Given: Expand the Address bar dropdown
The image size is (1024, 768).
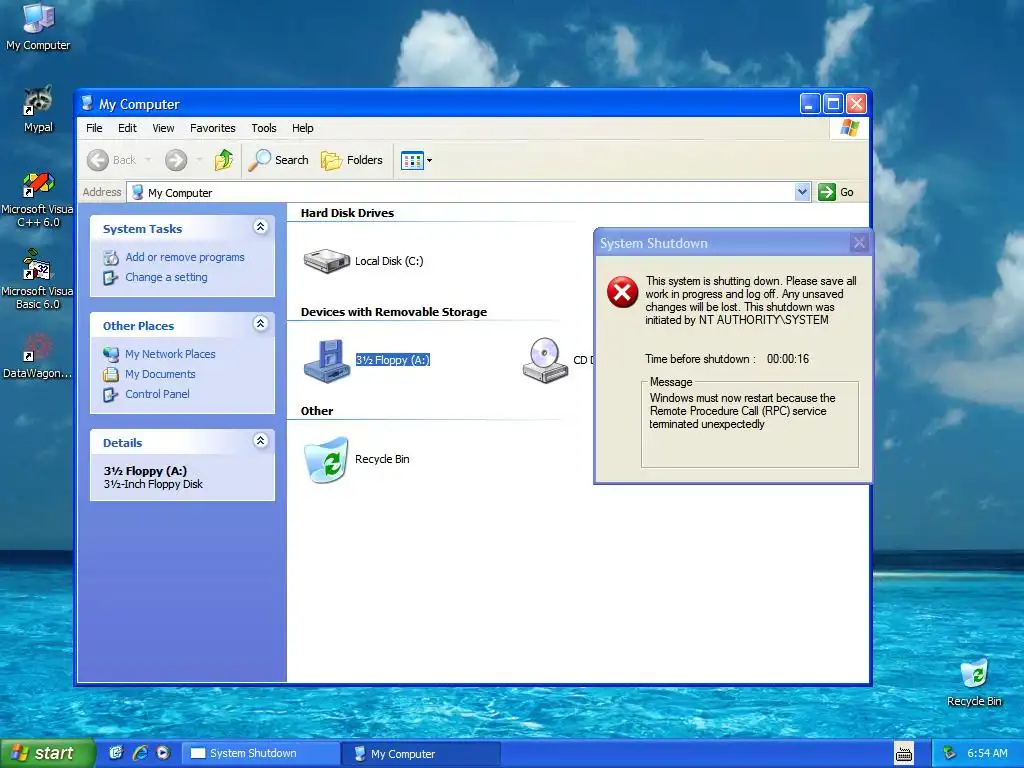Looking at the screenshot, I should (x=802, y=192).
